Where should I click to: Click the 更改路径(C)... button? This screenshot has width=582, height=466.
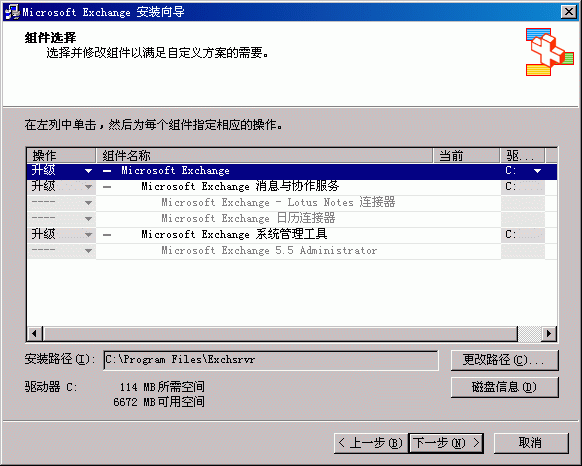[504, 360]
